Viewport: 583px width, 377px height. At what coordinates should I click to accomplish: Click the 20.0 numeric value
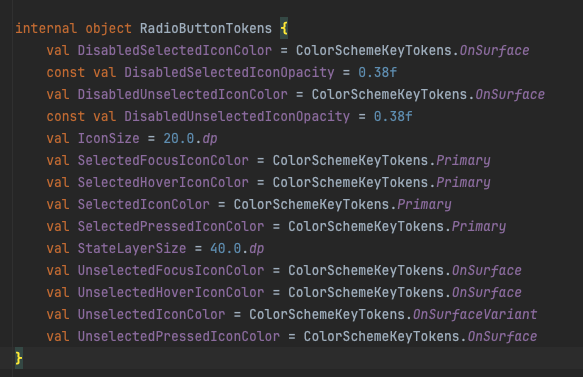click(178, 138)
